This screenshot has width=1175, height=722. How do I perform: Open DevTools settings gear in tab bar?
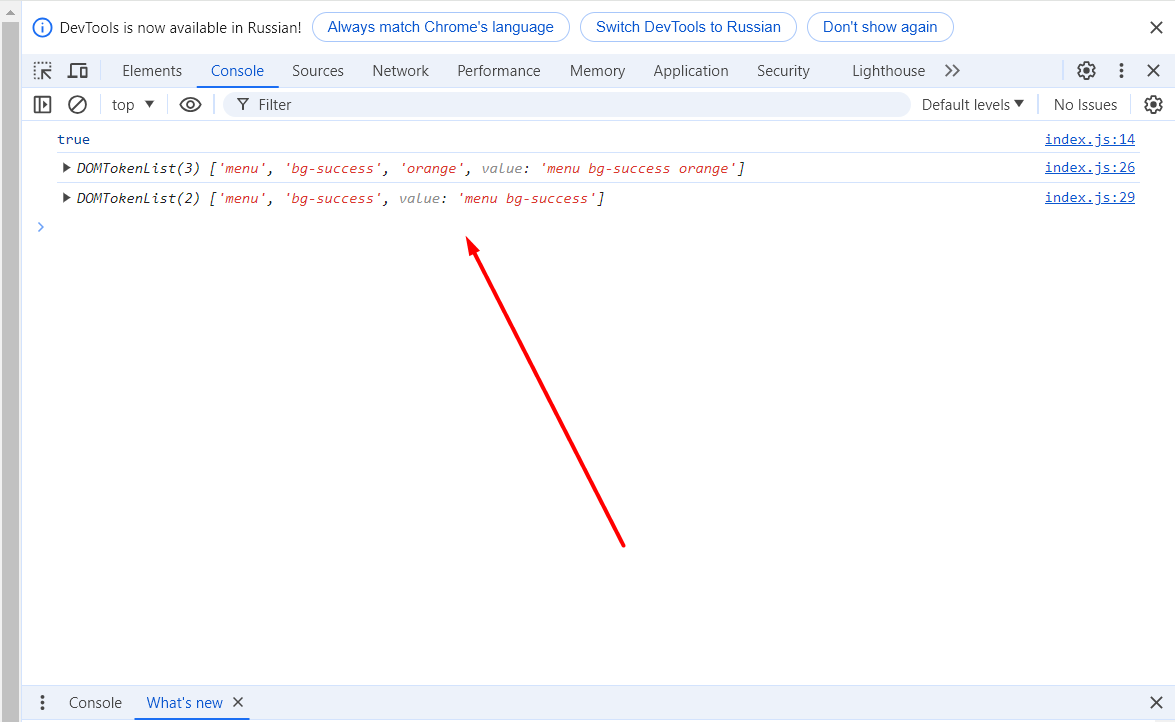[x=1086, y=70]
